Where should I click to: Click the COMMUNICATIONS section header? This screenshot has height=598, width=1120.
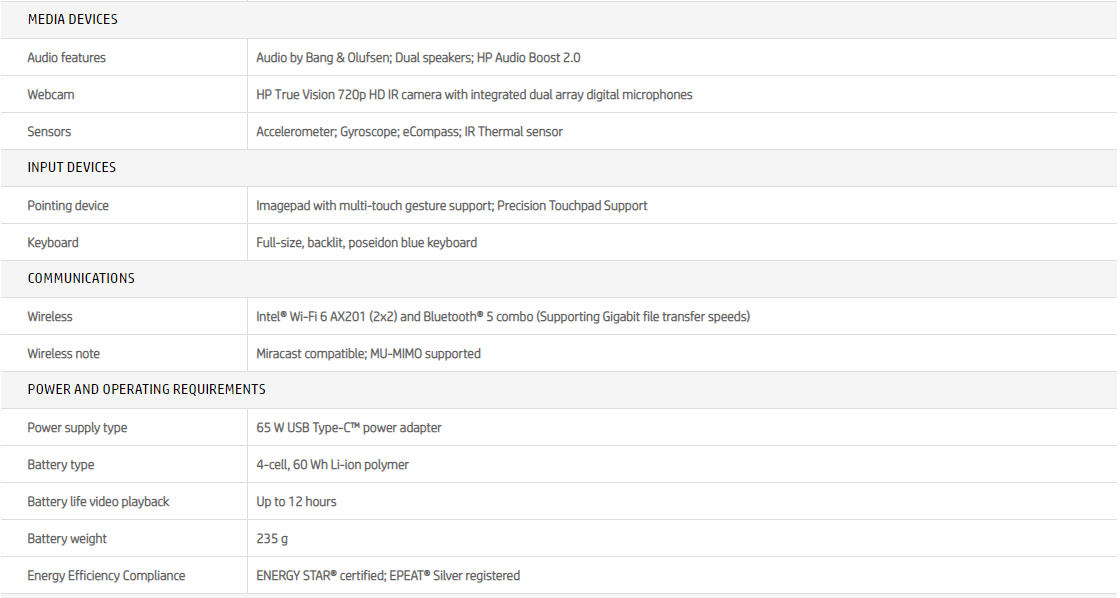click(x=81, y=279)
